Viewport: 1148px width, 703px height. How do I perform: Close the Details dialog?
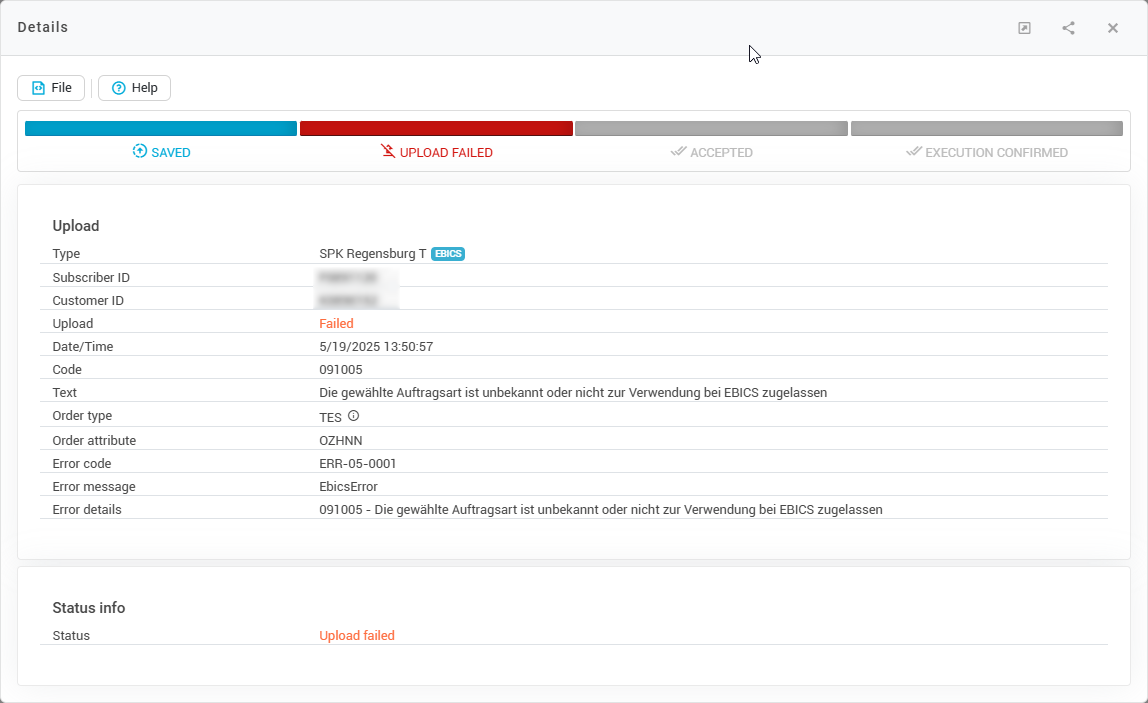tap(1112, 28)
